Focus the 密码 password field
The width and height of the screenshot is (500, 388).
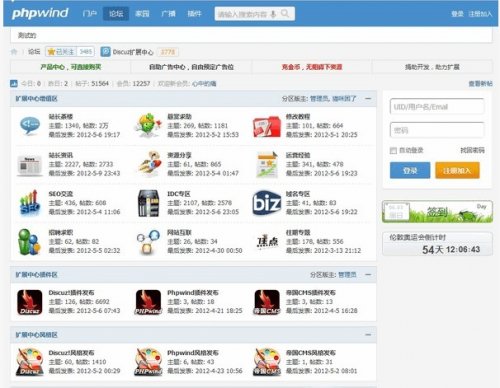437,130
